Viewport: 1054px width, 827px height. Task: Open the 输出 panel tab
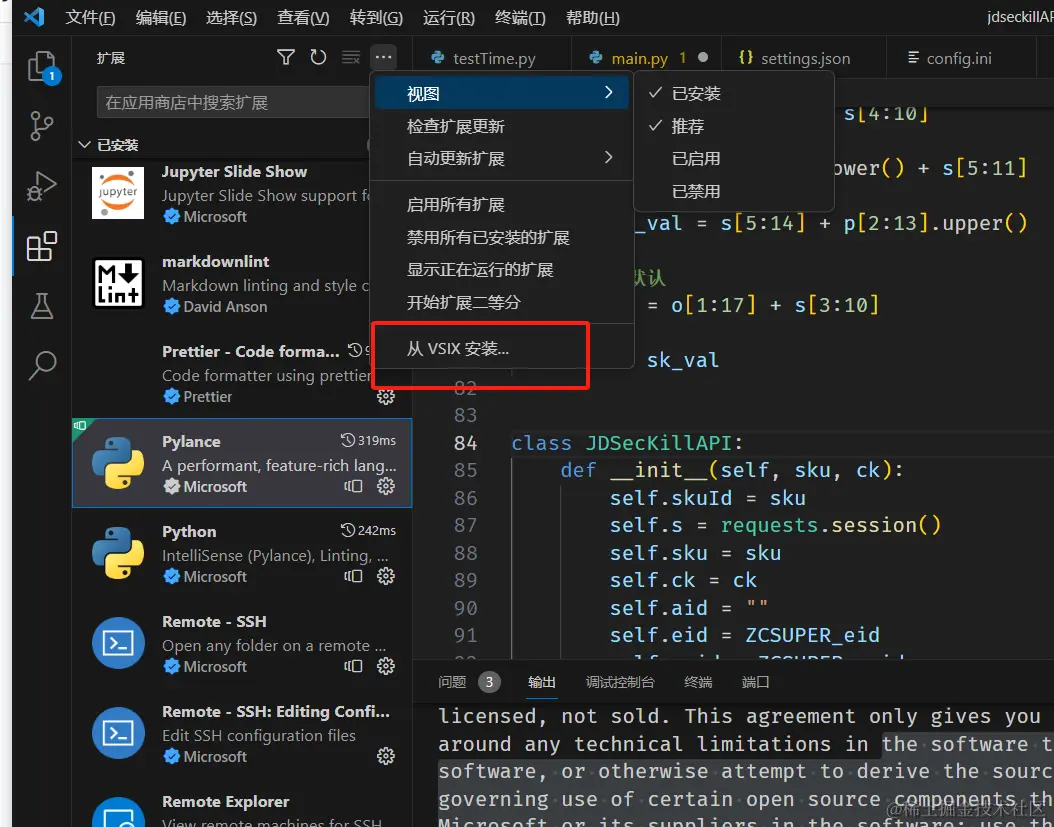click(541, 682)
